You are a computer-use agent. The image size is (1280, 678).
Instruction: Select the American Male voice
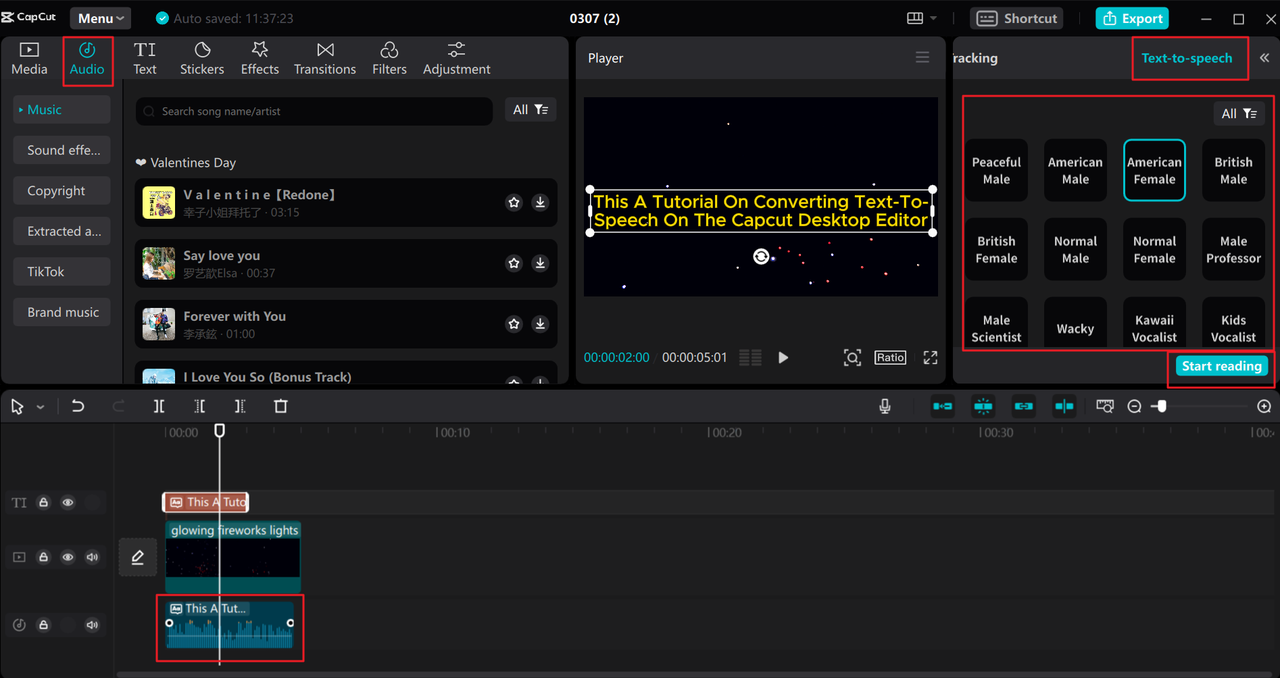(x=1075, y=170)
